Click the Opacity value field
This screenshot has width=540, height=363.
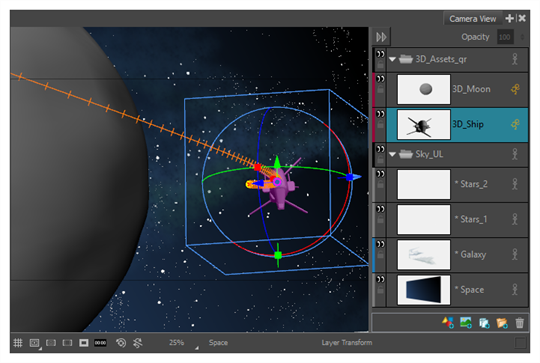[505, 37]
